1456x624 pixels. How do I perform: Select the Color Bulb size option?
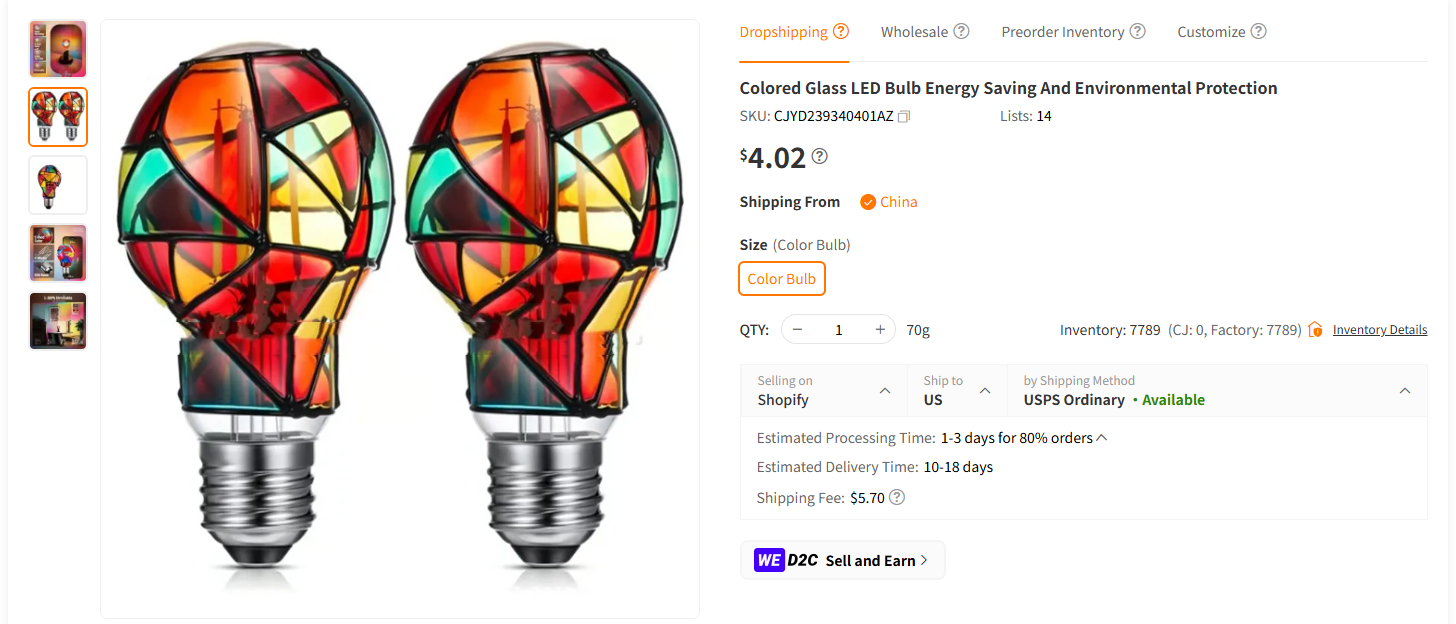coord(781,279)
